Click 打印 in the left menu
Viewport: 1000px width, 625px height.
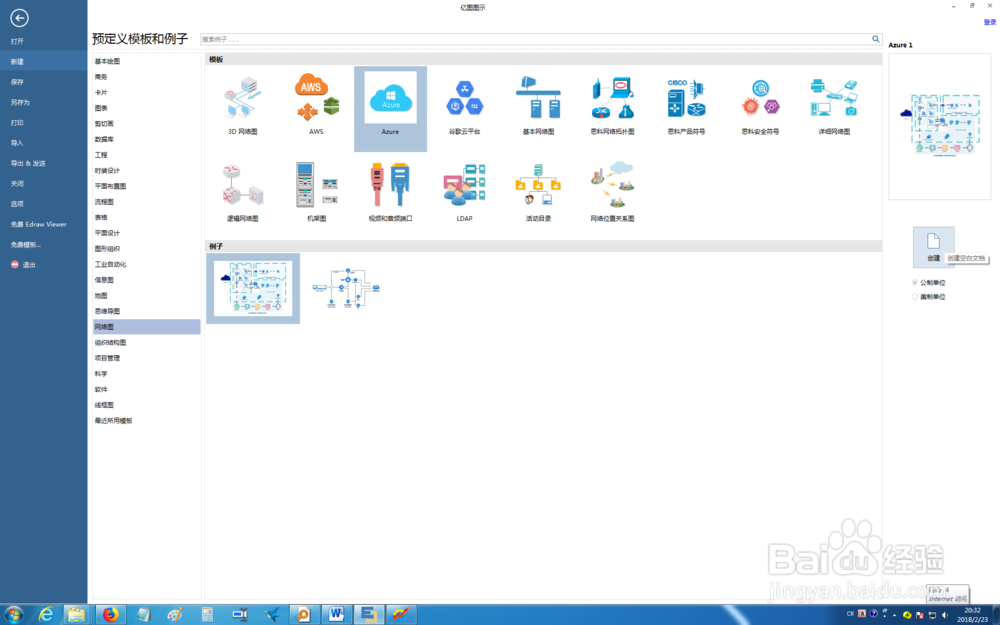[x=17, y=122]
